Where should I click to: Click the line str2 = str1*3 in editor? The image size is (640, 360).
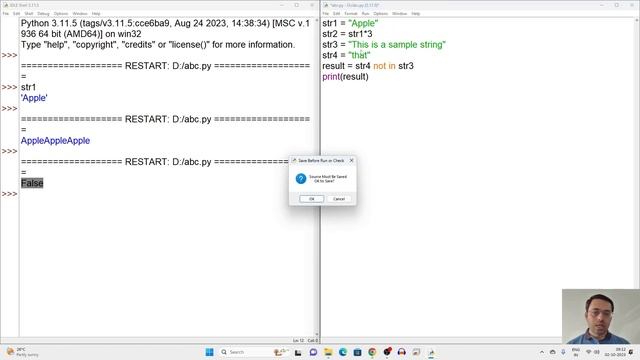coord(347,34)
